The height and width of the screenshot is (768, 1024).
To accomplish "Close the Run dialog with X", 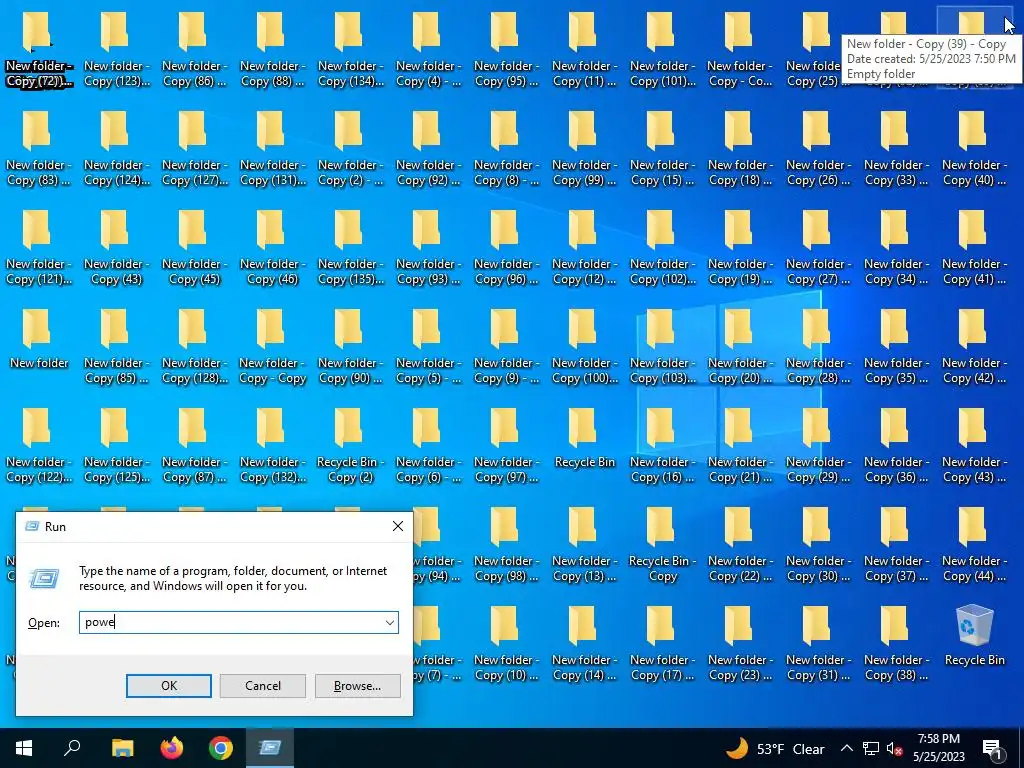I will (x=398, y=526).
